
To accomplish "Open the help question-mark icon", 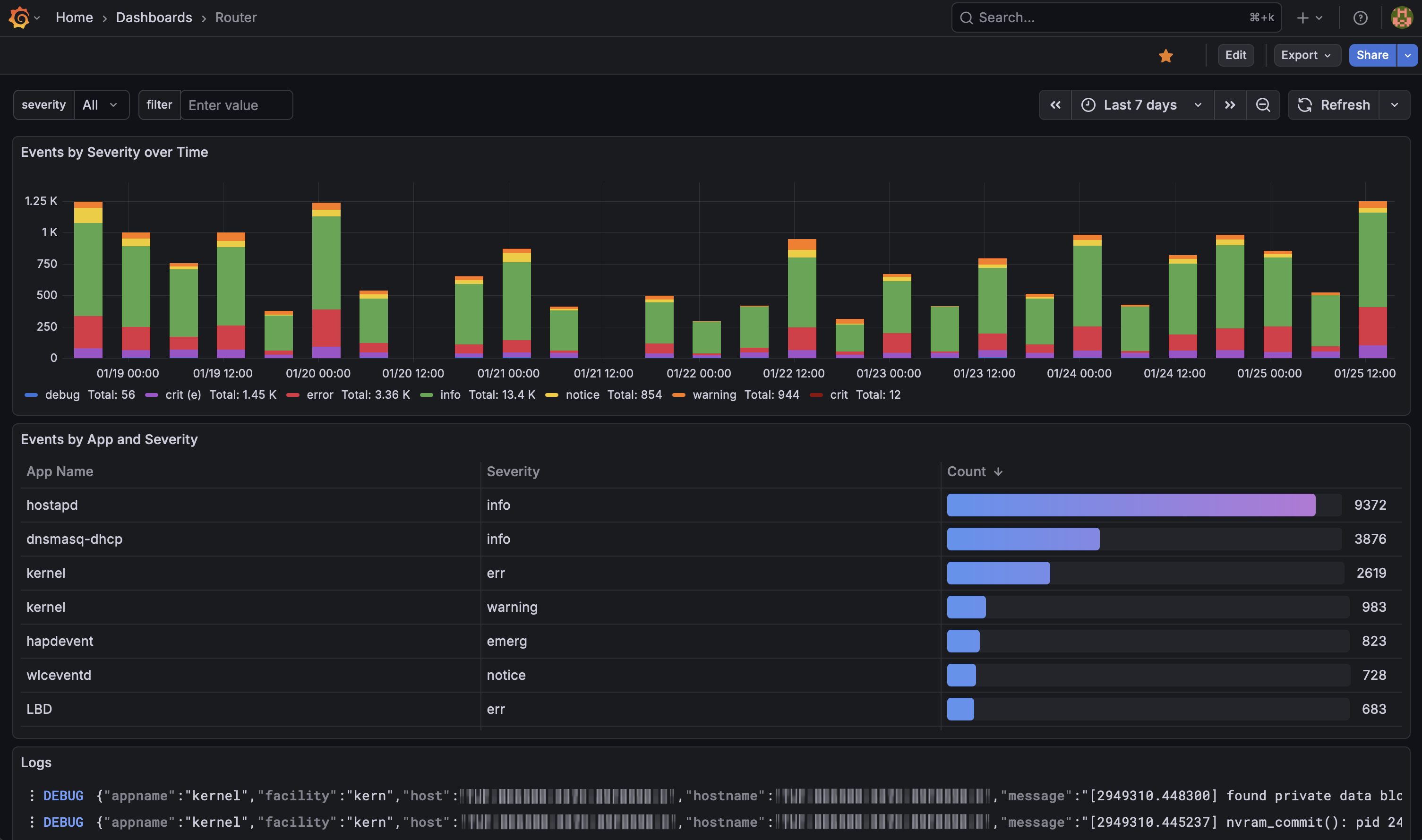I will (x=1360, y=18).
